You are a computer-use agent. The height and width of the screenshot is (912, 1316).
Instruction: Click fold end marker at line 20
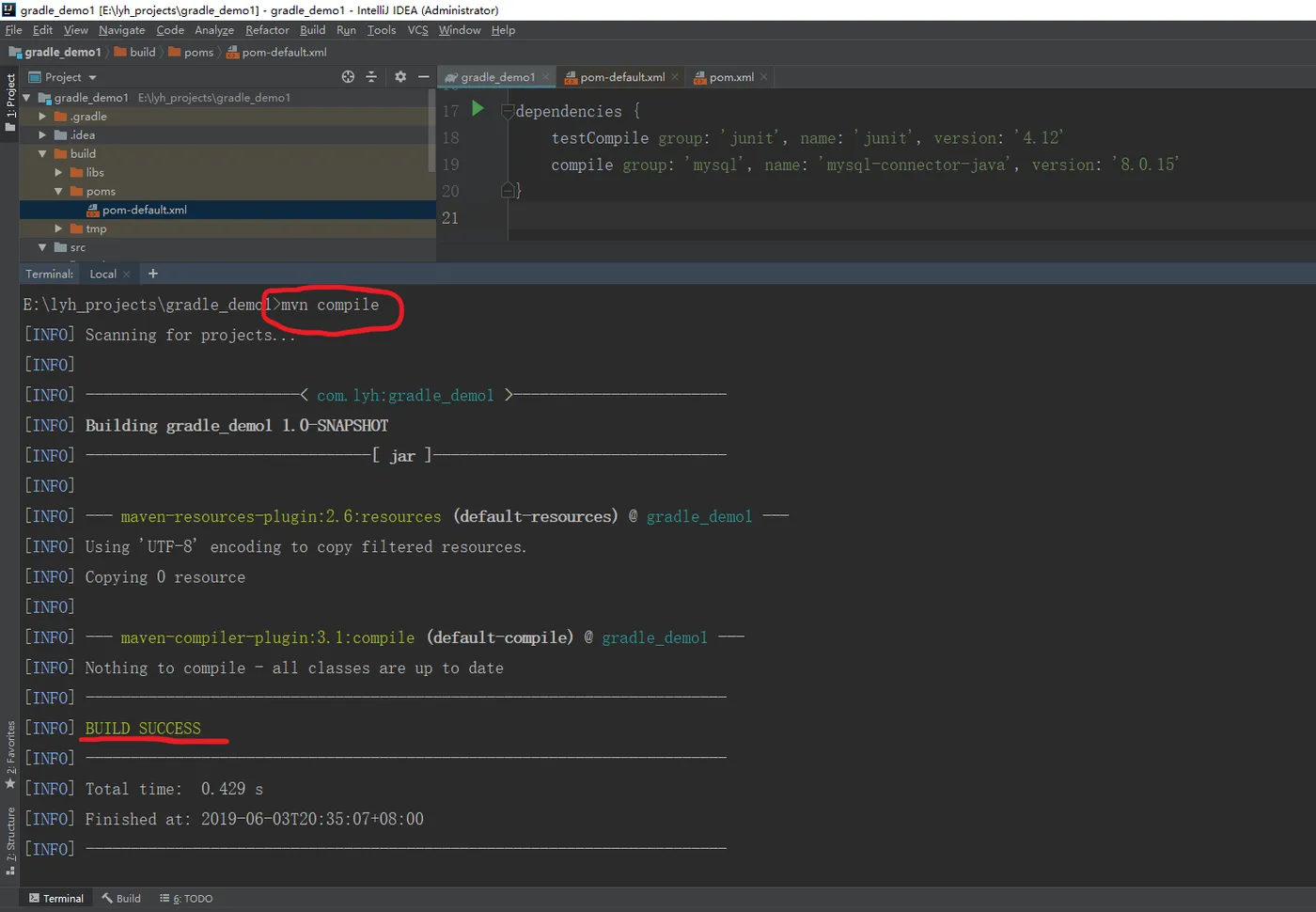coord(508,191)
